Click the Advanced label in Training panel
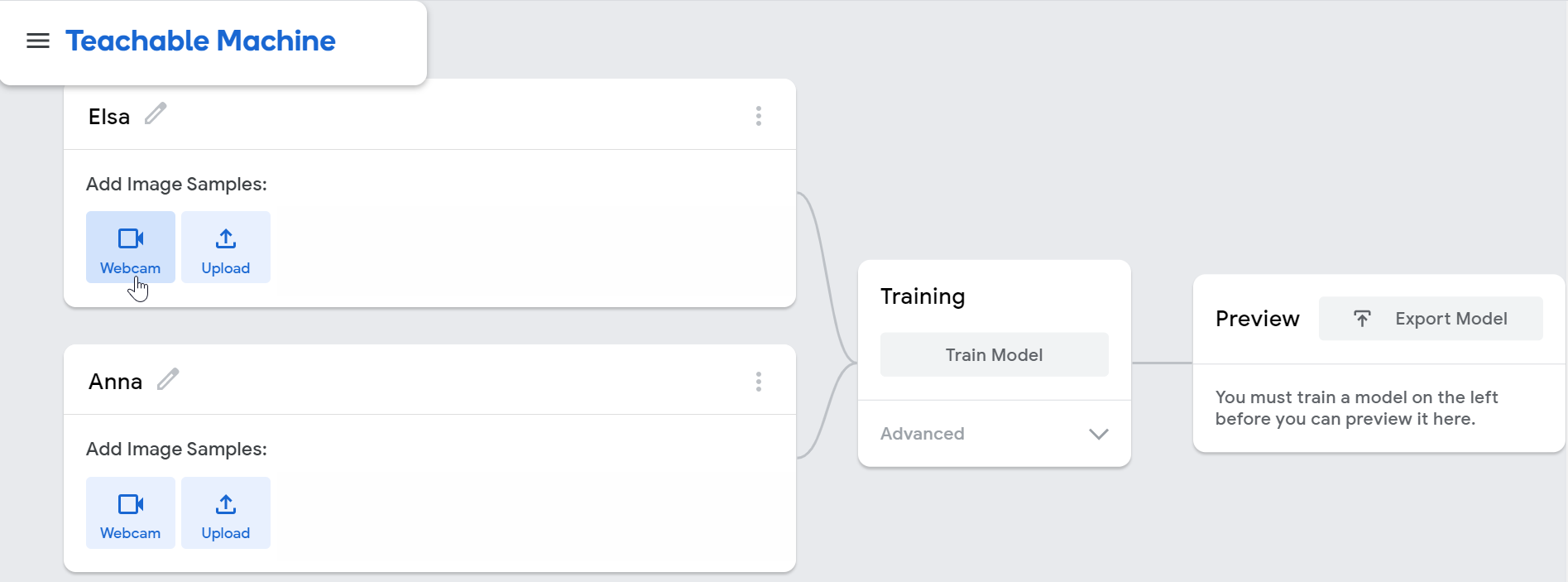This screenshot has width=1568, height=582. (x=922, y=434)
